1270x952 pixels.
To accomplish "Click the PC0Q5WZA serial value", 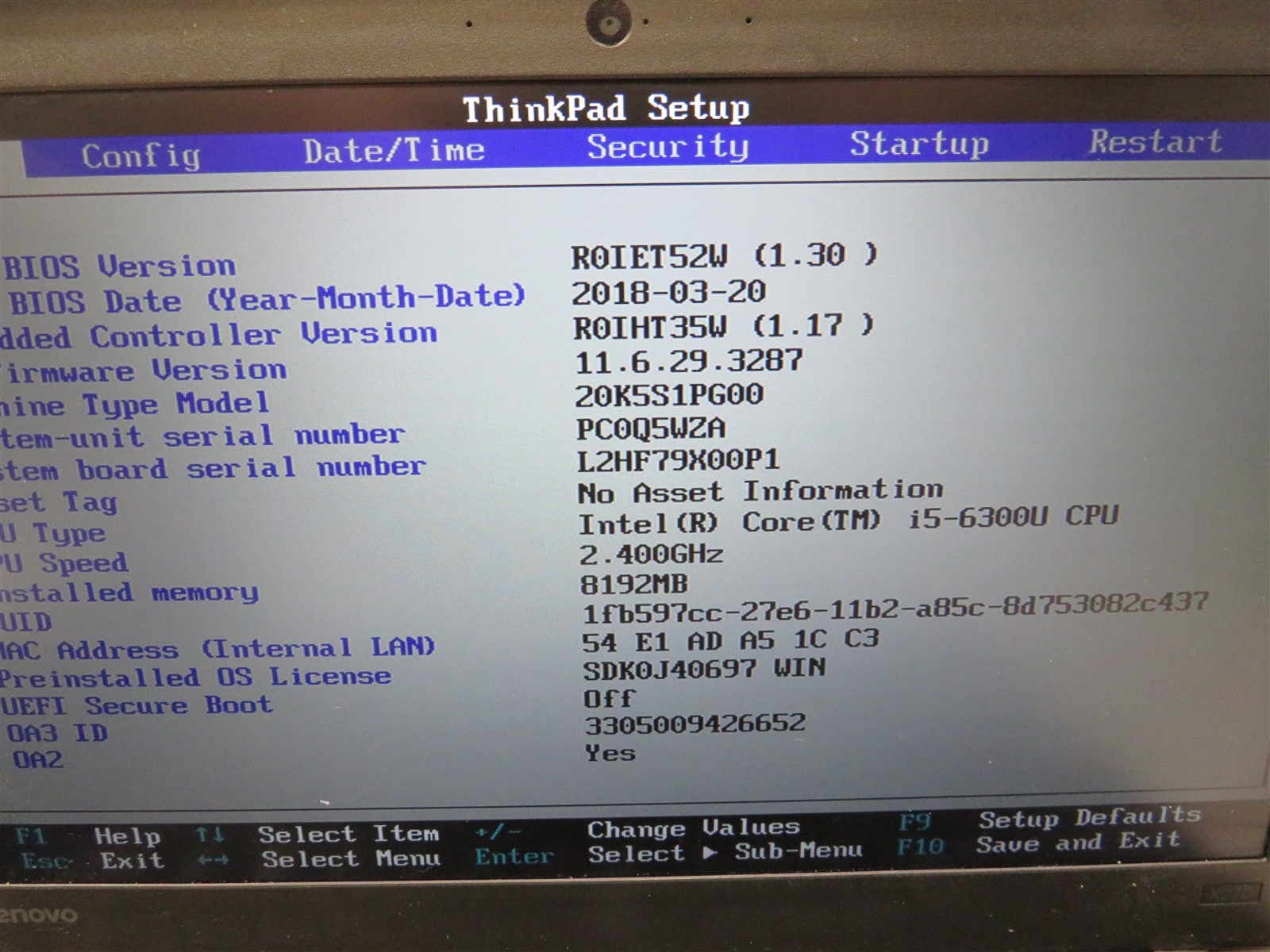I will (x=650, y=428).
